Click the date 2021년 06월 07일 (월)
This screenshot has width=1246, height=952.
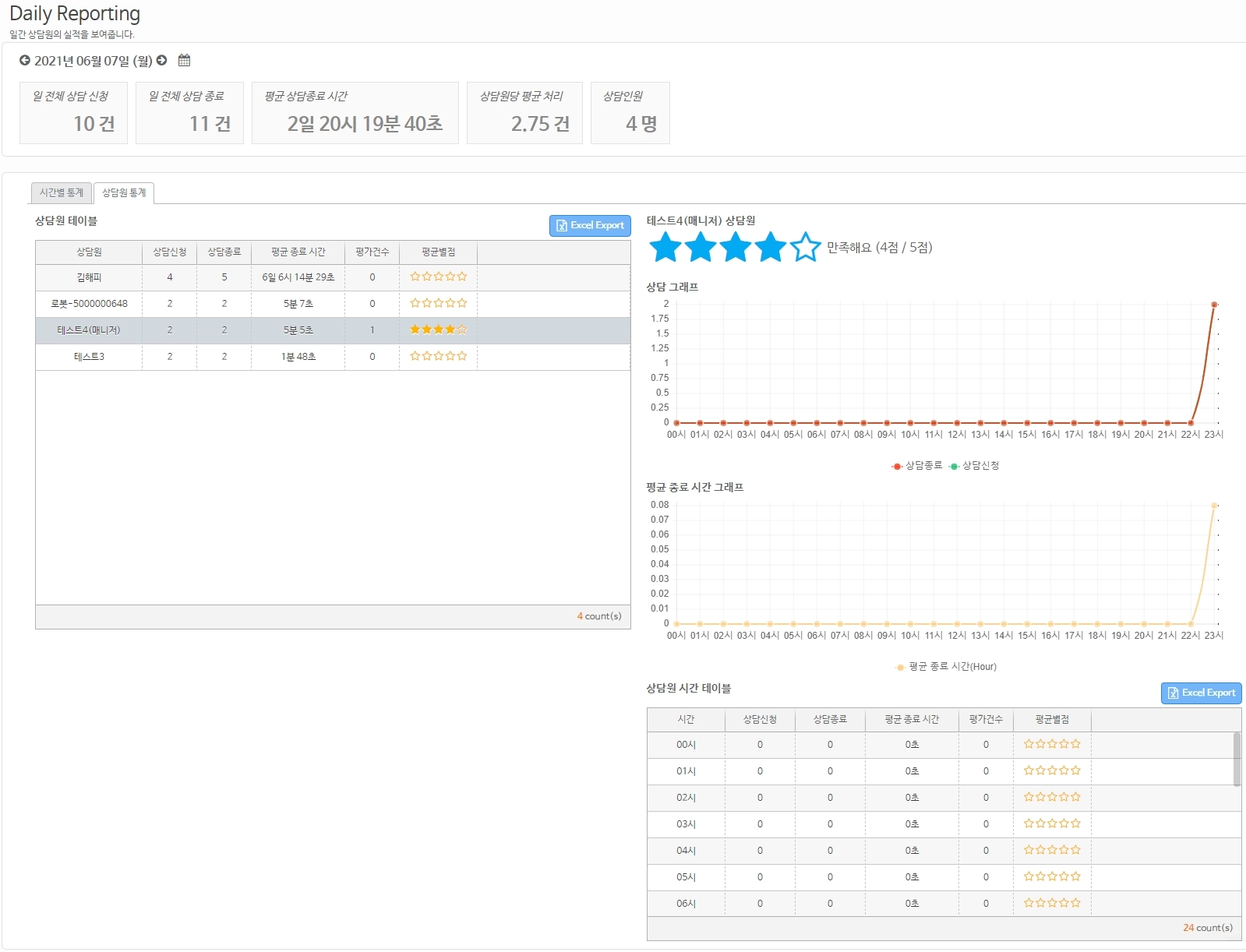(94, 61)
